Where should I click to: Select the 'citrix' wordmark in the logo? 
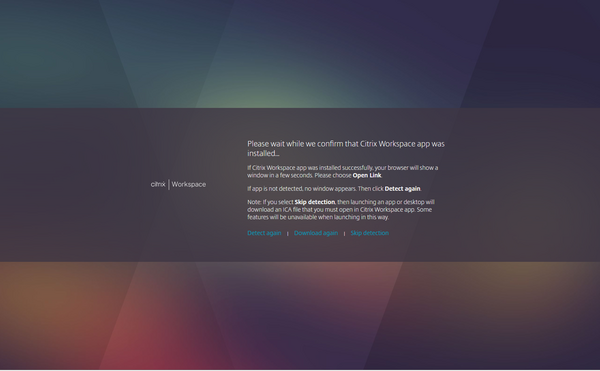(x=158, y=184)
